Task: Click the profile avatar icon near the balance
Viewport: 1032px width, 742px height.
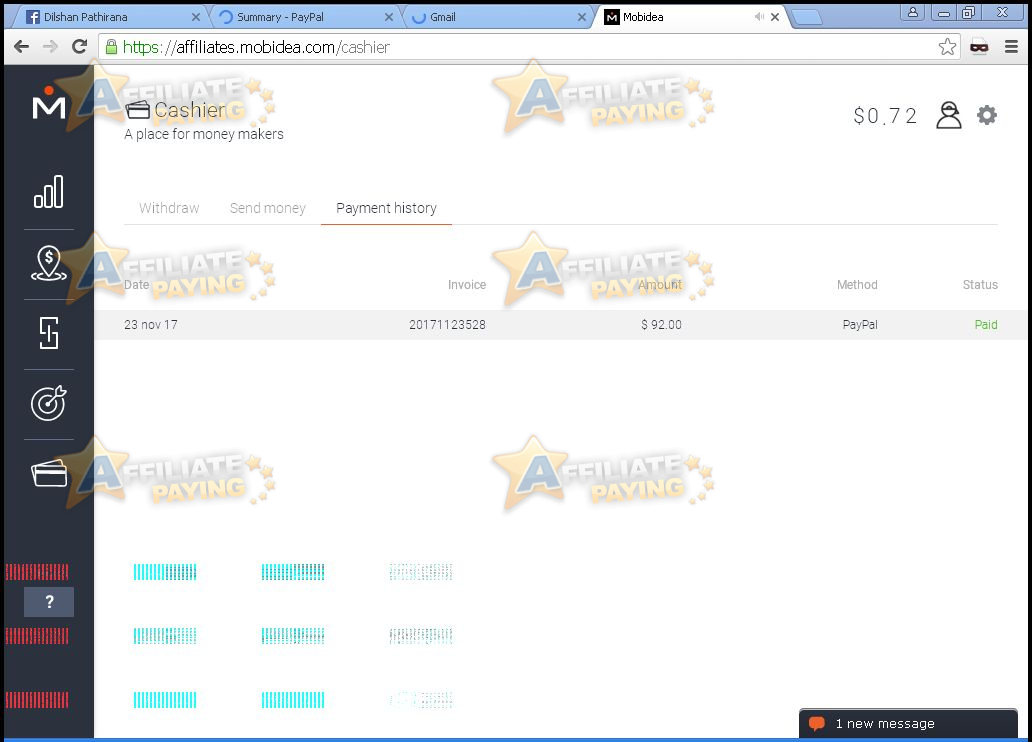Action: coord(948,114)
